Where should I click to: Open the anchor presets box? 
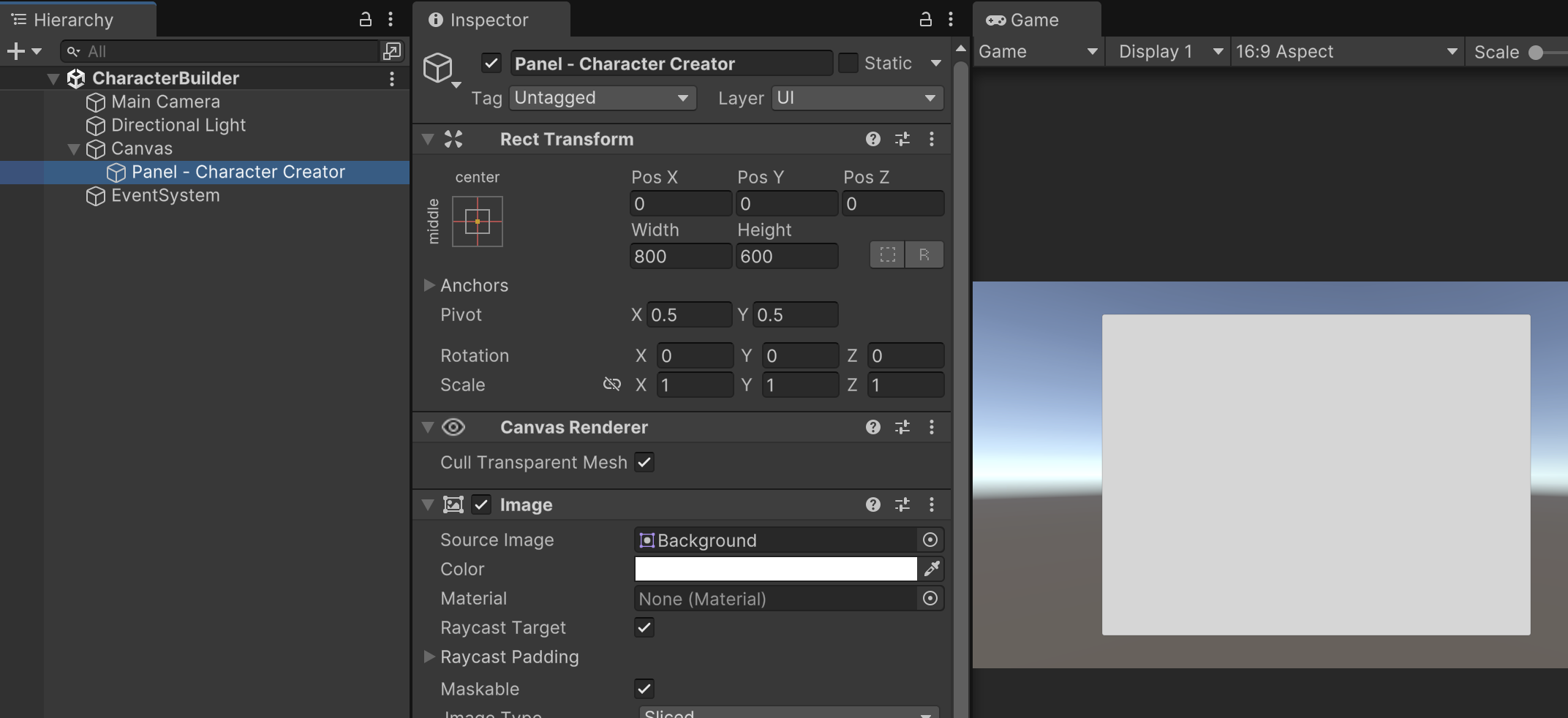pos(477,222)
